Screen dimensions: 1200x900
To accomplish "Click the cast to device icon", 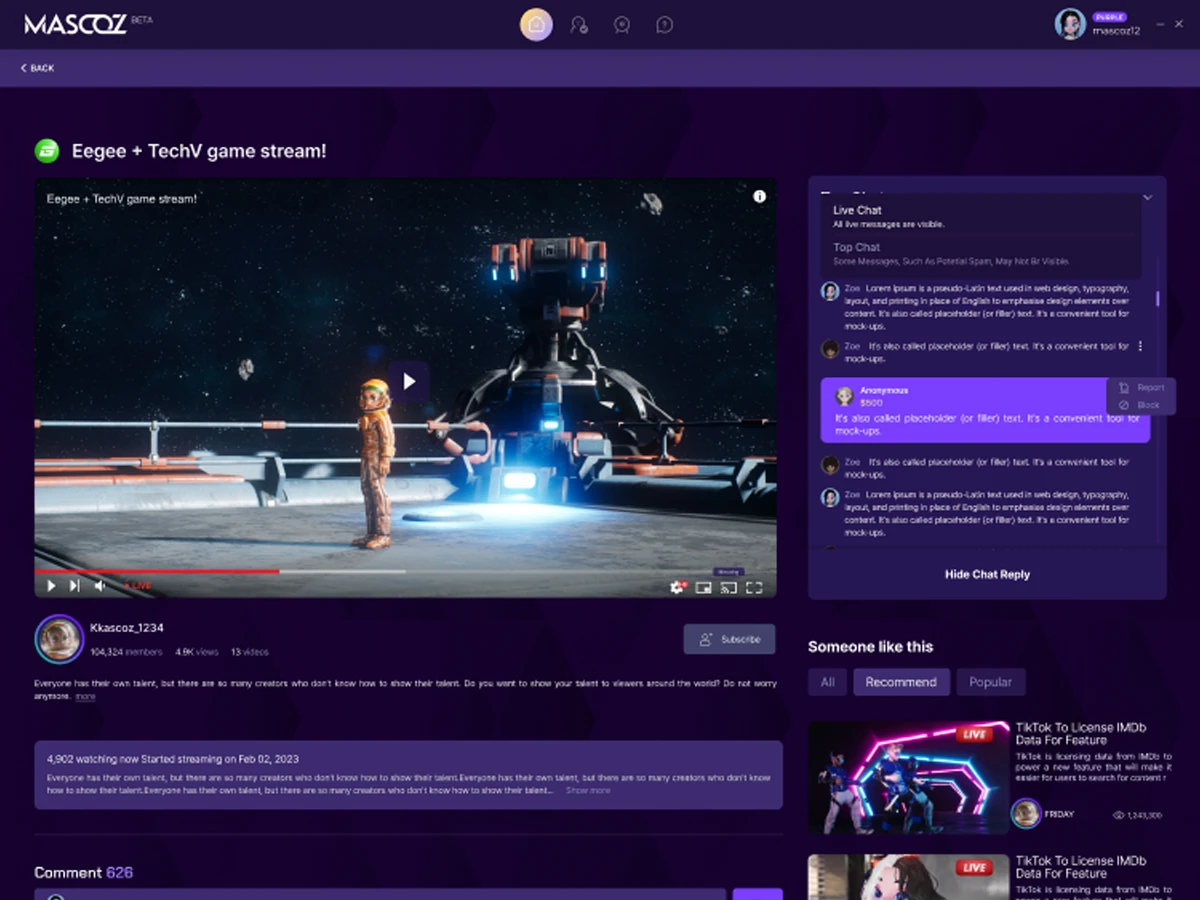I will click(x=729, y=588).
